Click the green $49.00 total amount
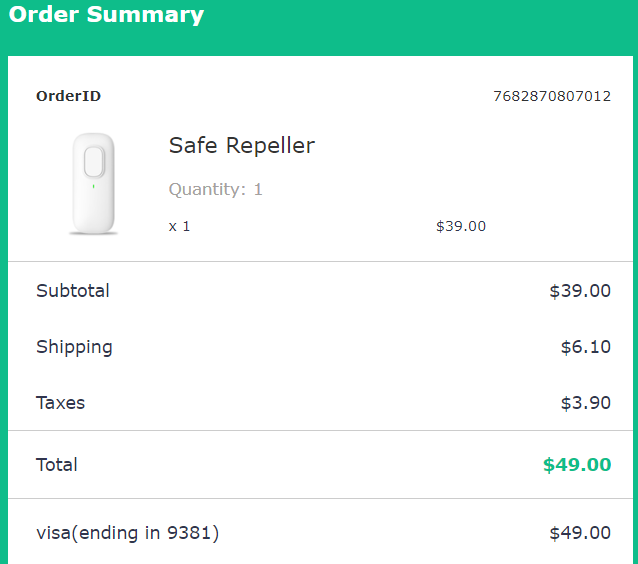 (x=576, y=465)
